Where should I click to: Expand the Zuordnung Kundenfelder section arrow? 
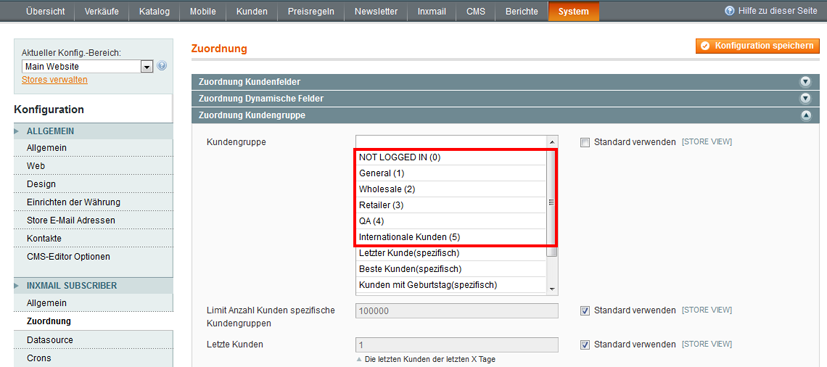(805, 82)
